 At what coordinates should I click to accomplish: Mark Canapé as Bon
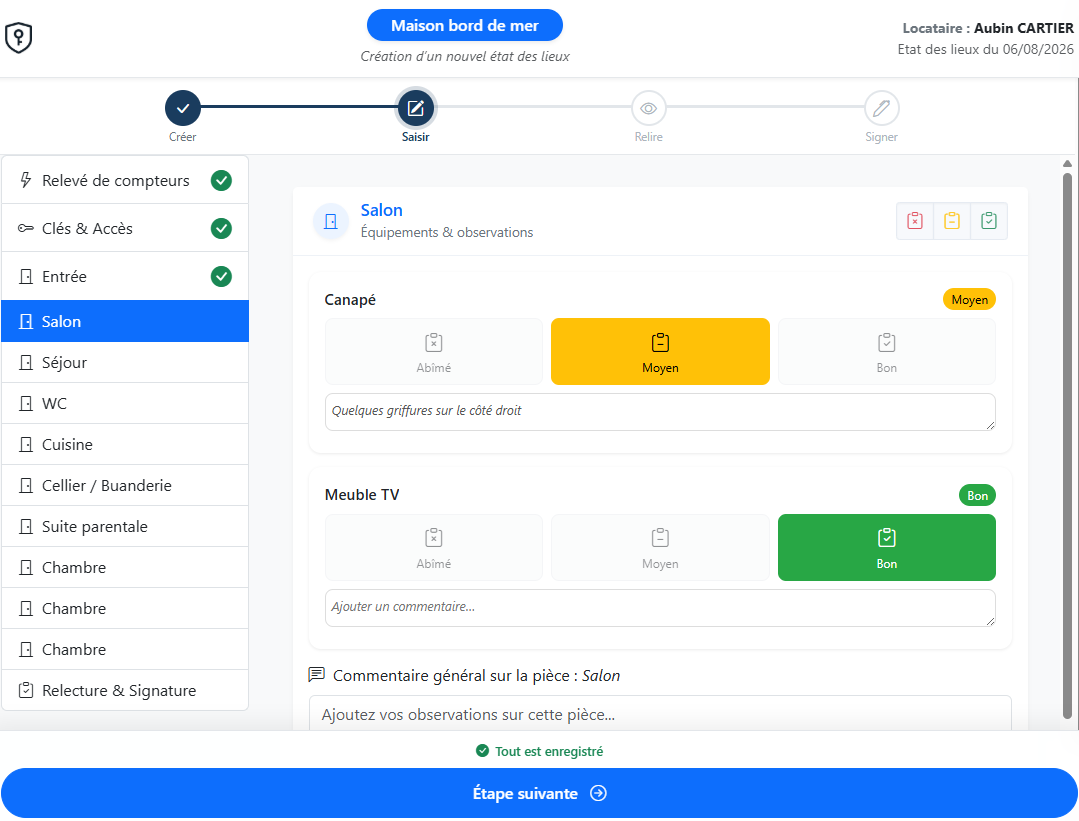[x=886, y=352]
